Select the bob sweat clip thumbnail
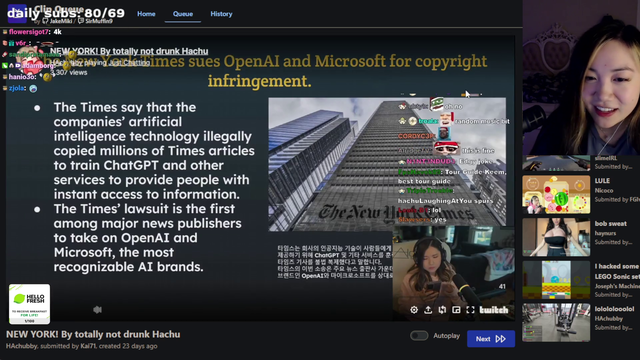 556,237
